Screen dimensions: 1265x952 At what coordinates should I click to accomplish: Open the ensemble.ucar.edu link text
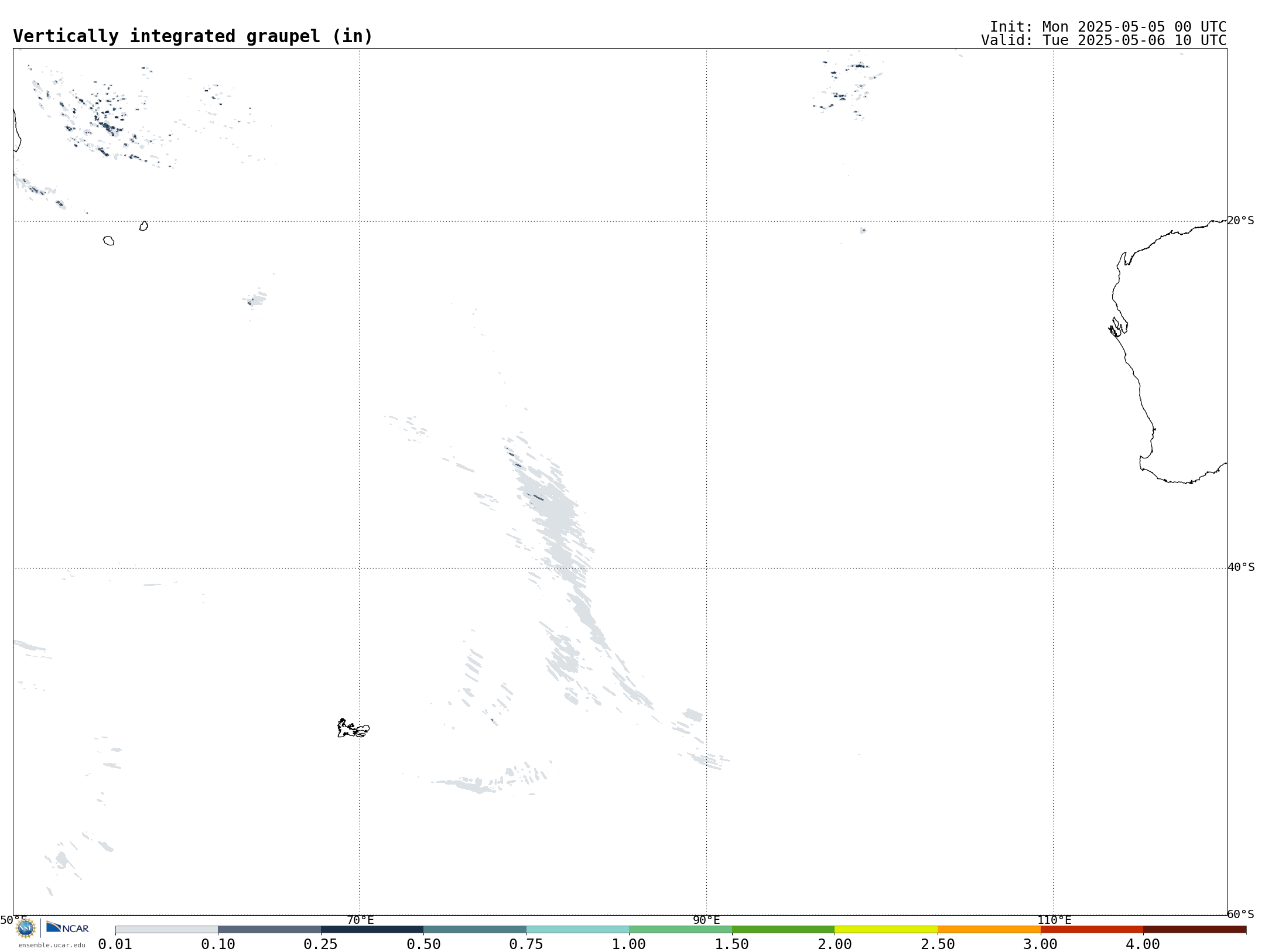(x=52, y=945)
